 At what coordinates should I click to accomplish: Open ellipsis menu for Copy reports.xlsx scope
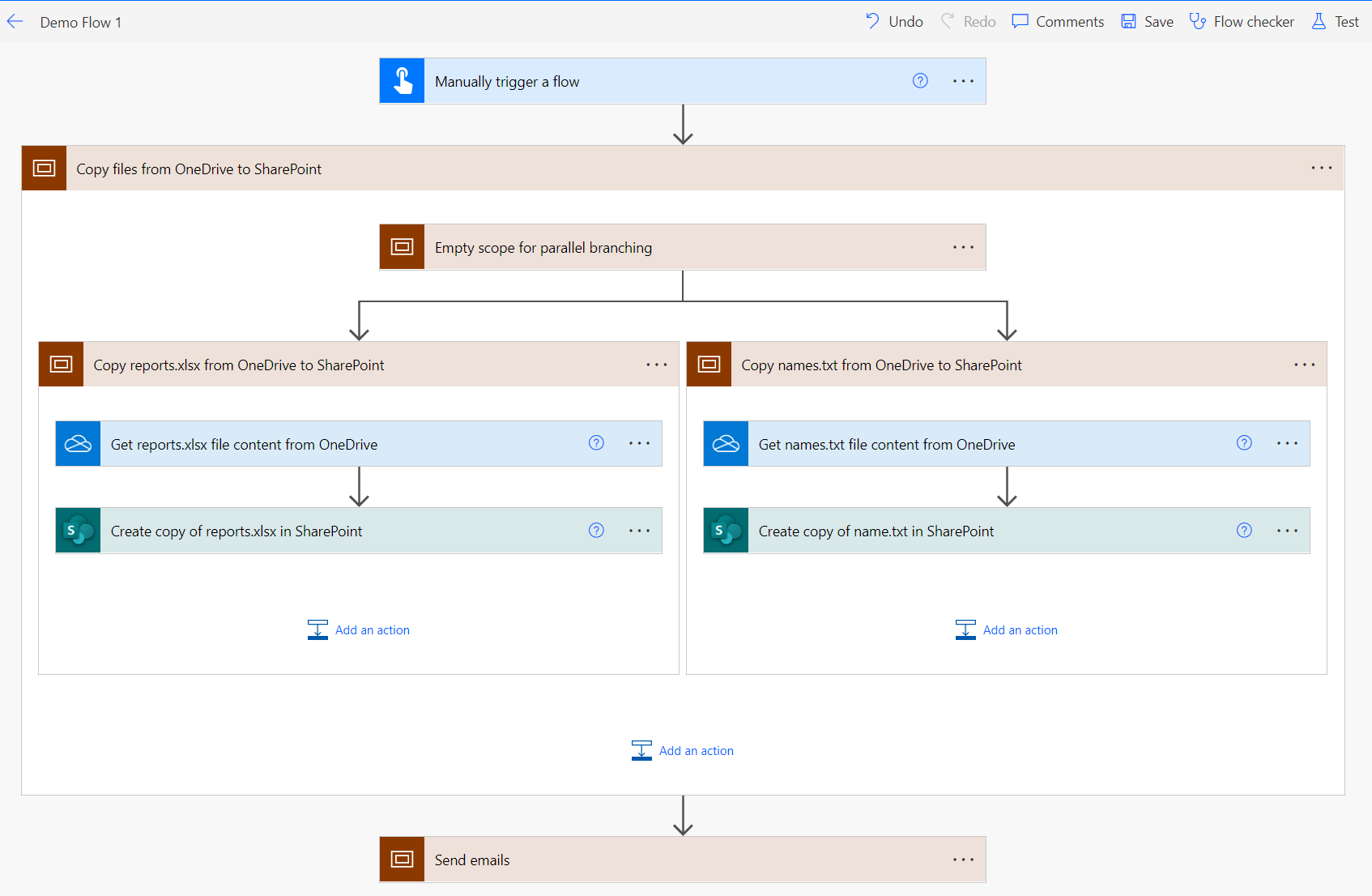click(x=656, y=365)
